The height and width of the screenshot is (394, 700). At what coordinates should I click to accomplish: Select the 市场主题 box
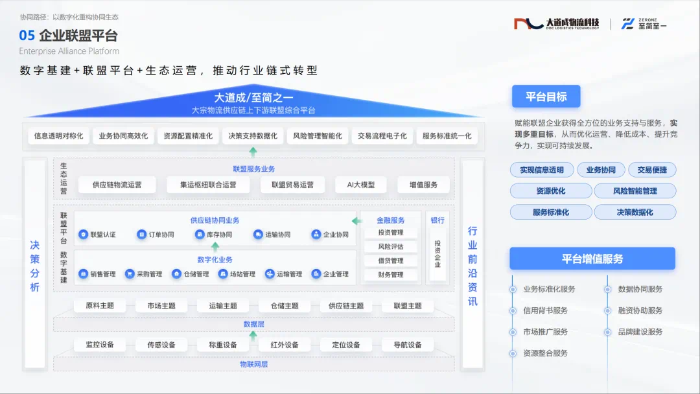162,306
